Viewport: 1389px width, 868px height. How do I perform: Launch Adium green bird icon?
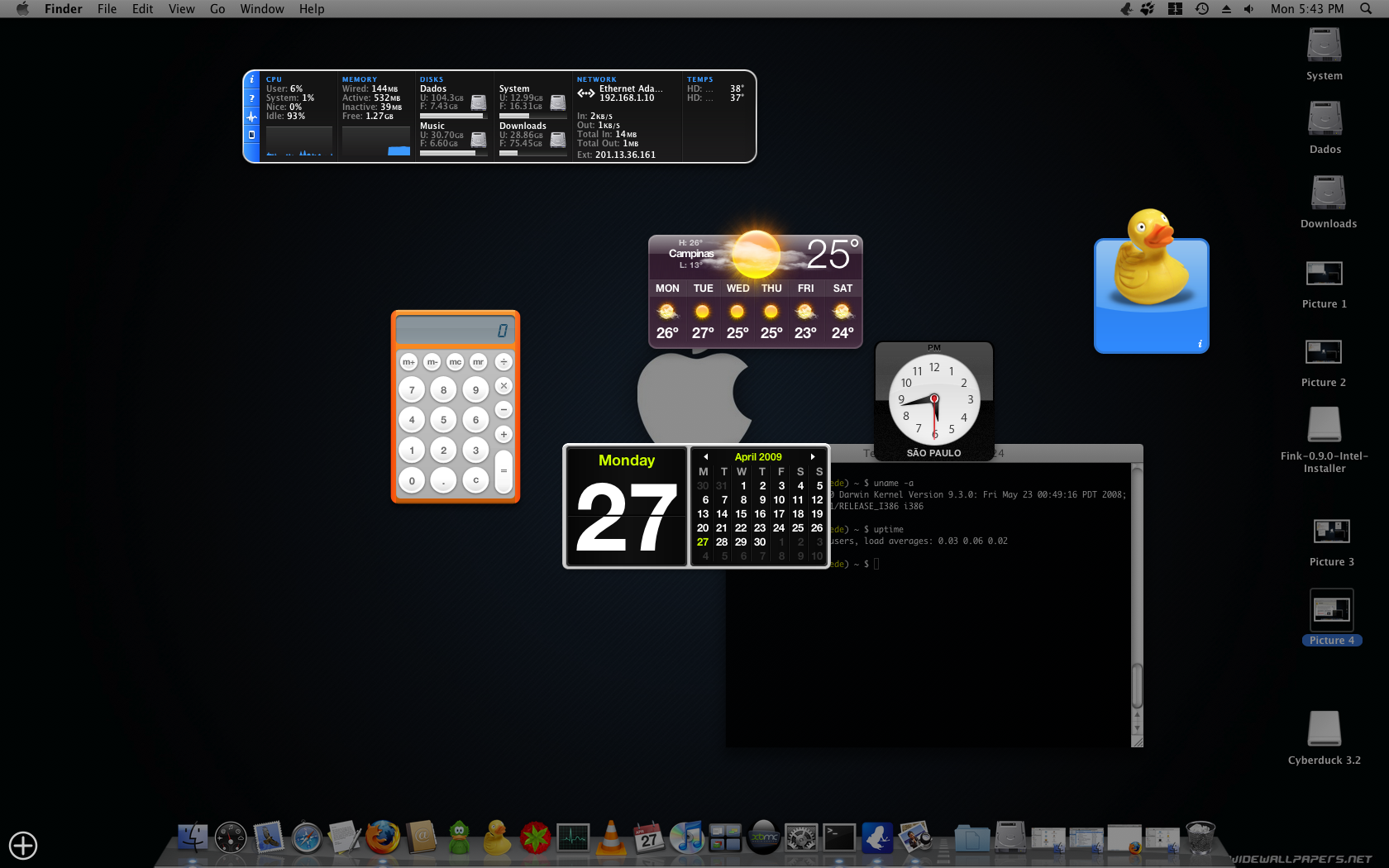[x=460, y=837]
